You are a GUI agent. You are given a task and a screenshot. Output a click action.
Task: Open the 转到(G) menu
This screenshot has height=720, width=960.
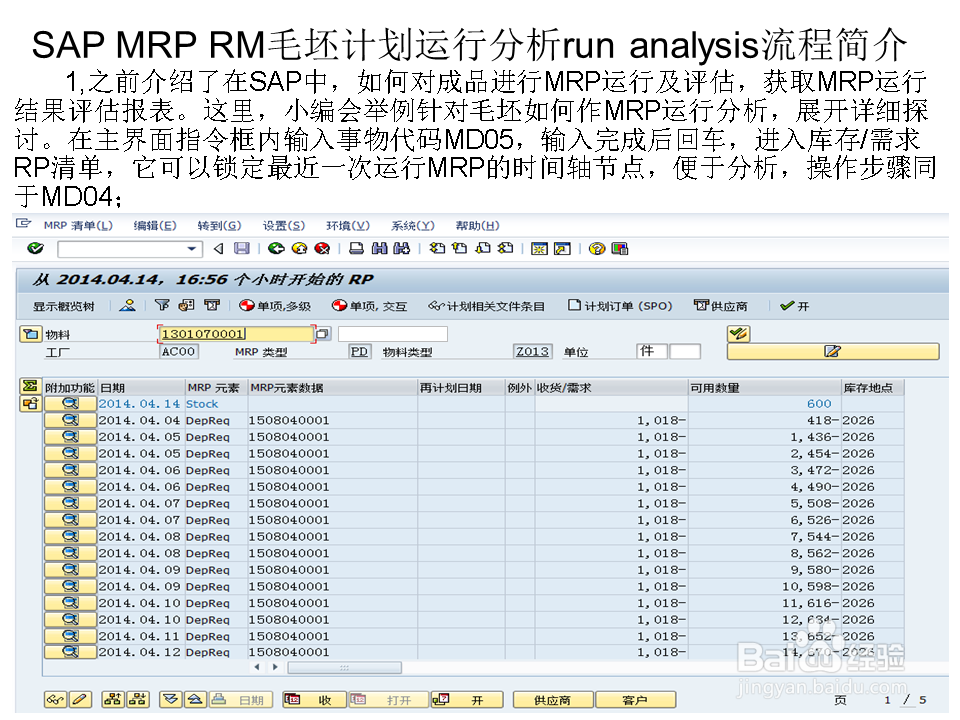pyautogui.click(x=219, y=225)
